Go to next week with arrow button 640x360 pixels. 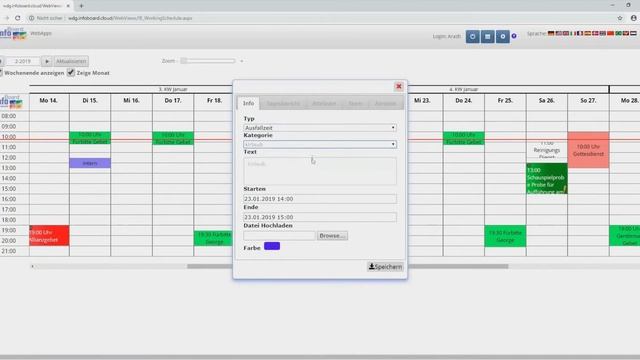(47, 61)
